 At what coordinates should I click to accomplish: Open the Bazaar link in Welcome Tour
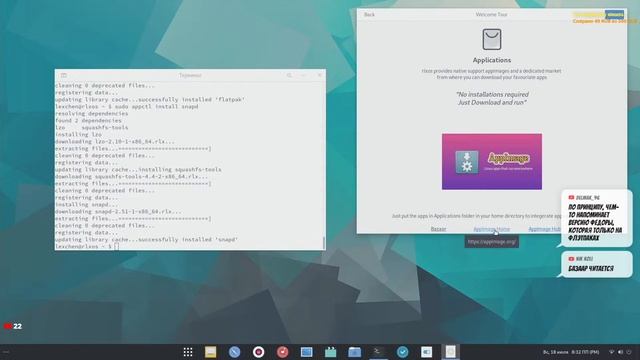coord(438,229)
